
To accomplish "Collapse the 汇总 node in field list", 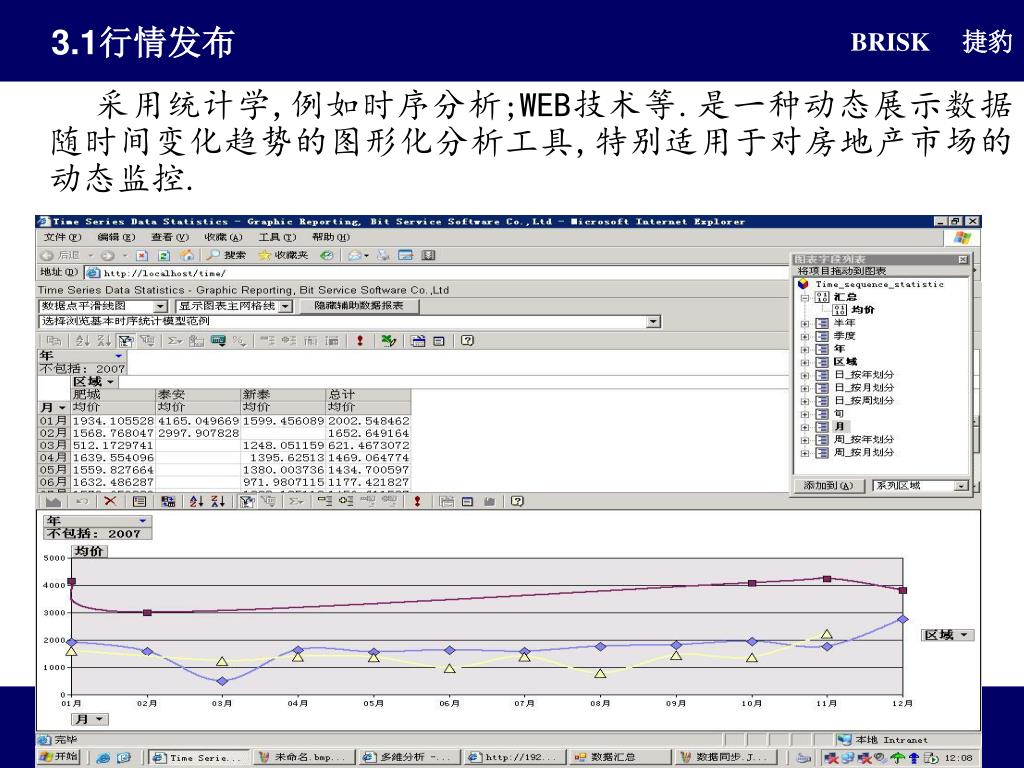I will point(805,297).
